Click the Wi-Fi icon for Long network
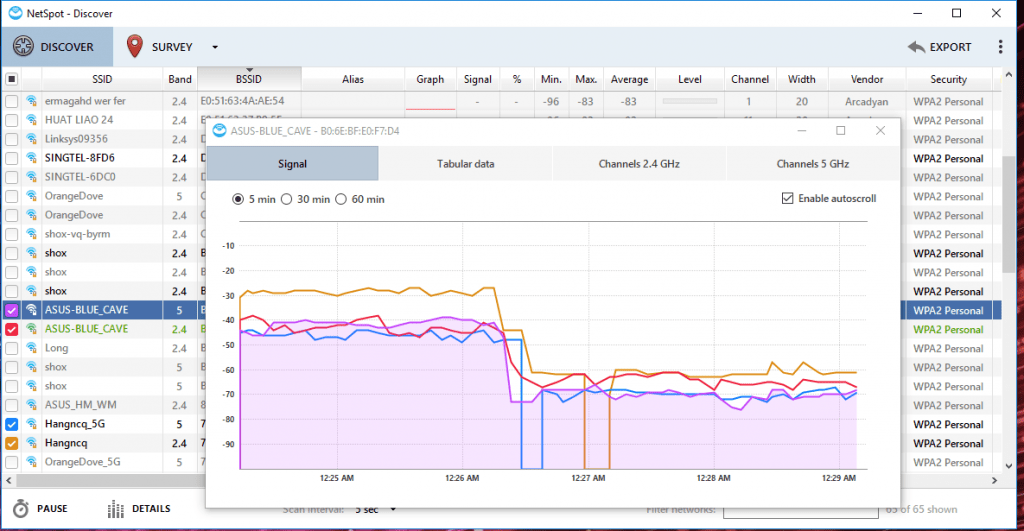Viewport: 1024px width, 531px height. (x=31, y=348)
